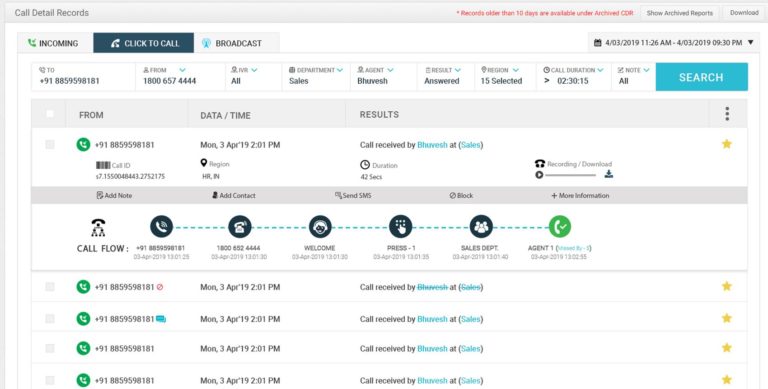
Task: Click the Sales Dept group icon in call flow
Action: pos(481,226)
